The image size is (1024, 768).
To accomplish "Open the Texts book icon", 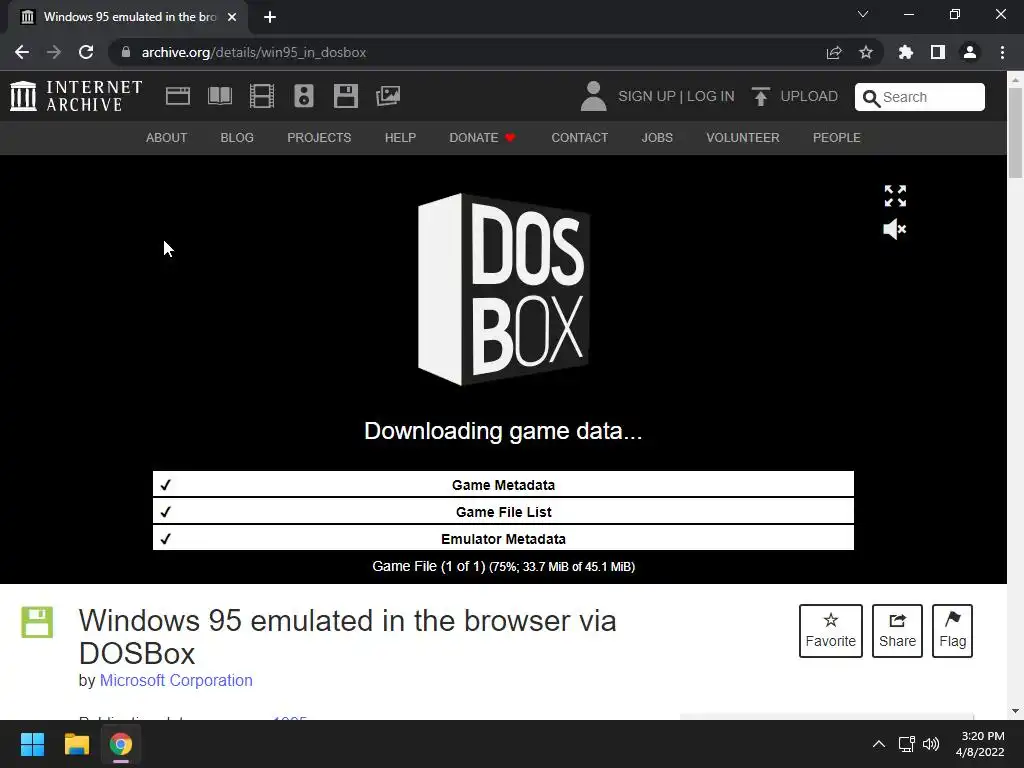I will click(219, 96).
